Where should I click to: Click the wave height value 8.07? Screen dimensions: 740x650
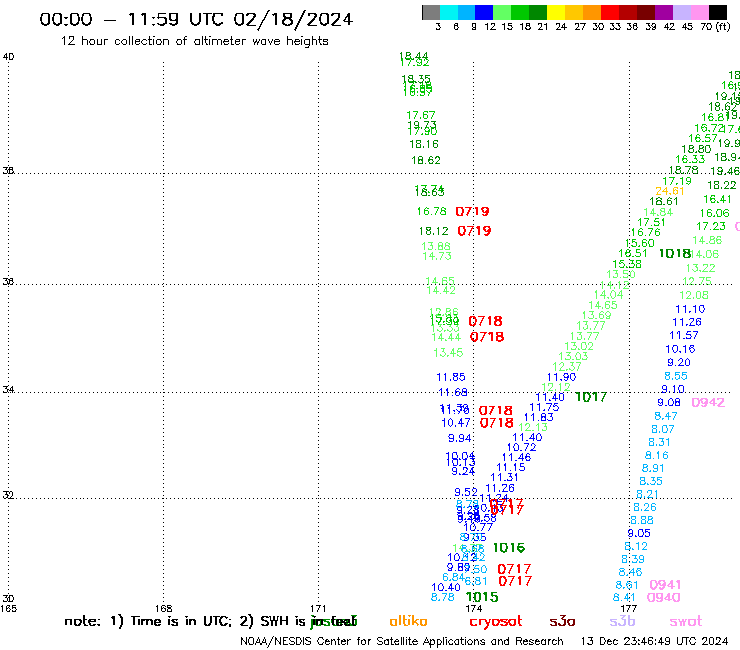click(663, 429)
